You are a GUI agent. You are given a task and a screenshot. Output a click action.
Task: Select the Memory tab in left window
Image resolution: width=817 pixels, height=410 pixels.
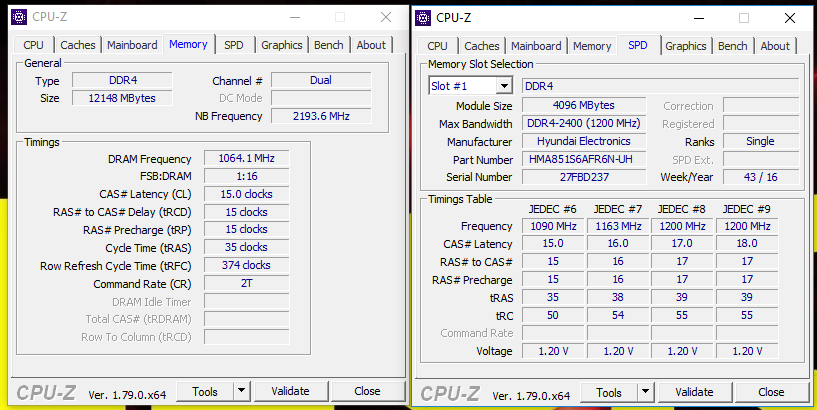coord(188,44)
